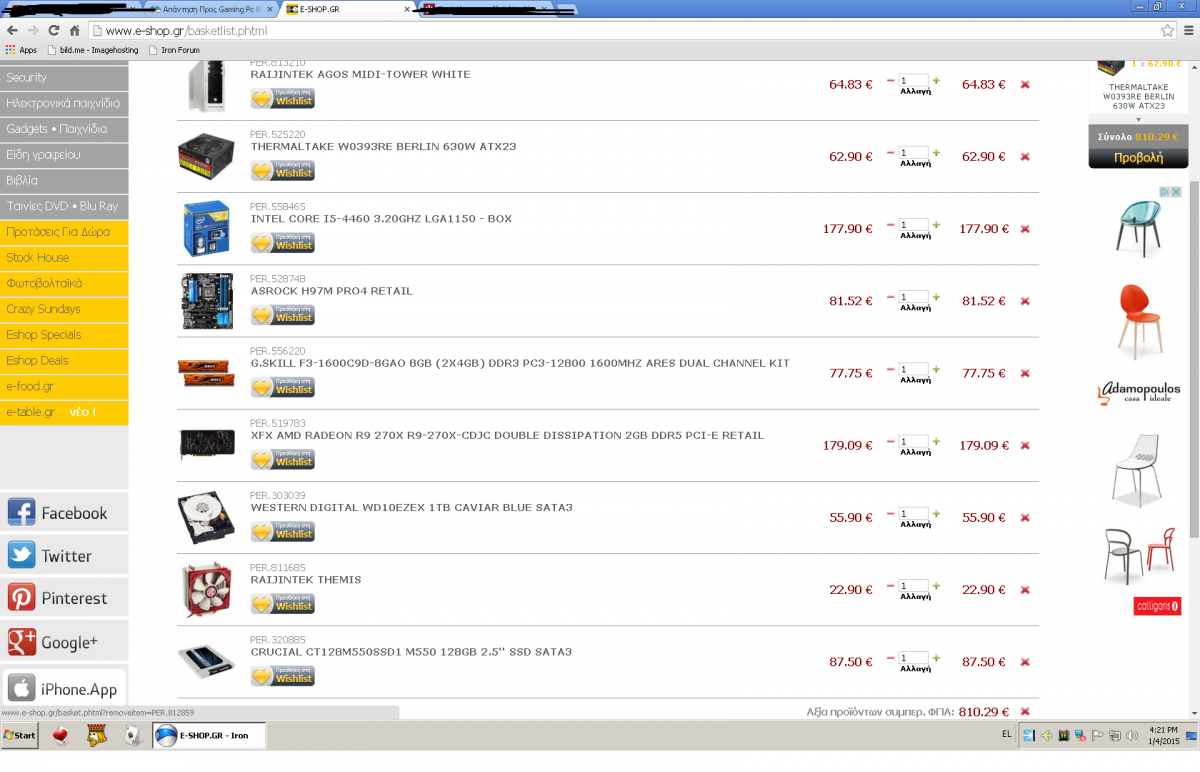Add Raijintek Themis to Wishlist
1200x772 pixels.
coord(283,604)
